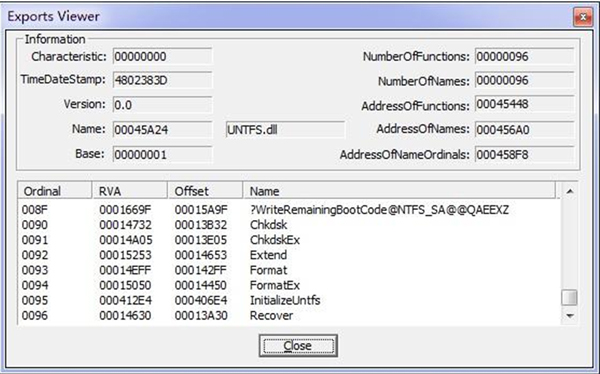Click the Version field showing 0.0

(x=162, y=105)
